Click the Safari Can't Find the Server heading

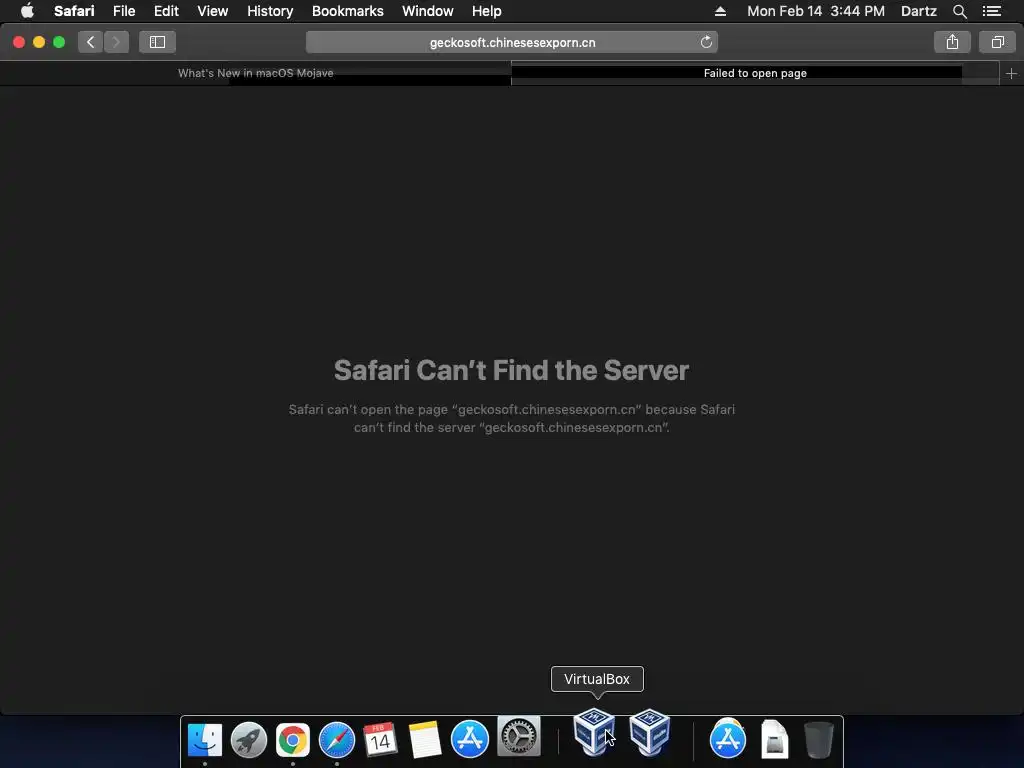point(511,370)
